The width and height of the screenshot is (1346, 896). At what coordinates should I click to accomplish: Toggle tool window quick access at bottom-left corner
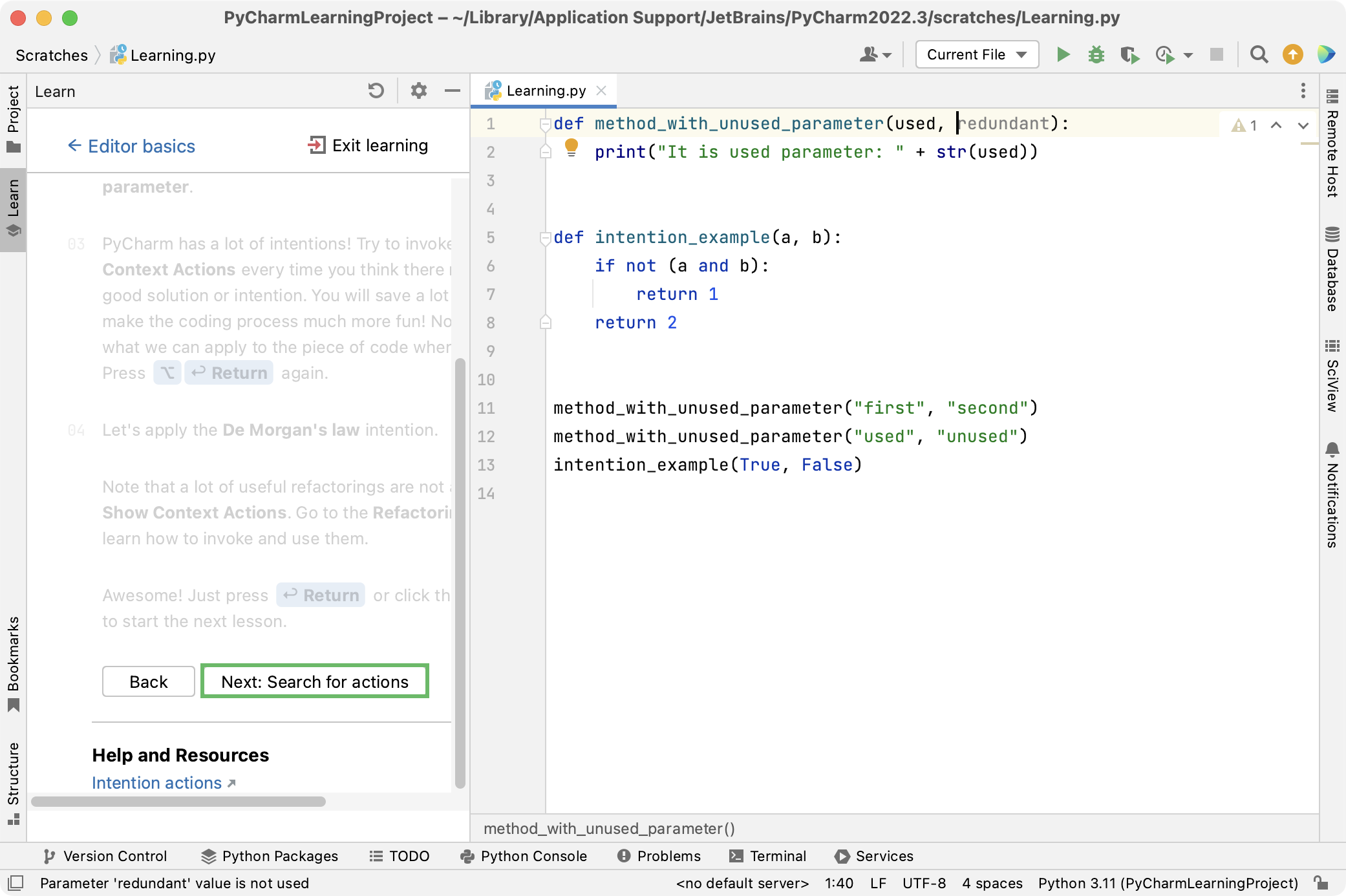coord(16,883)
